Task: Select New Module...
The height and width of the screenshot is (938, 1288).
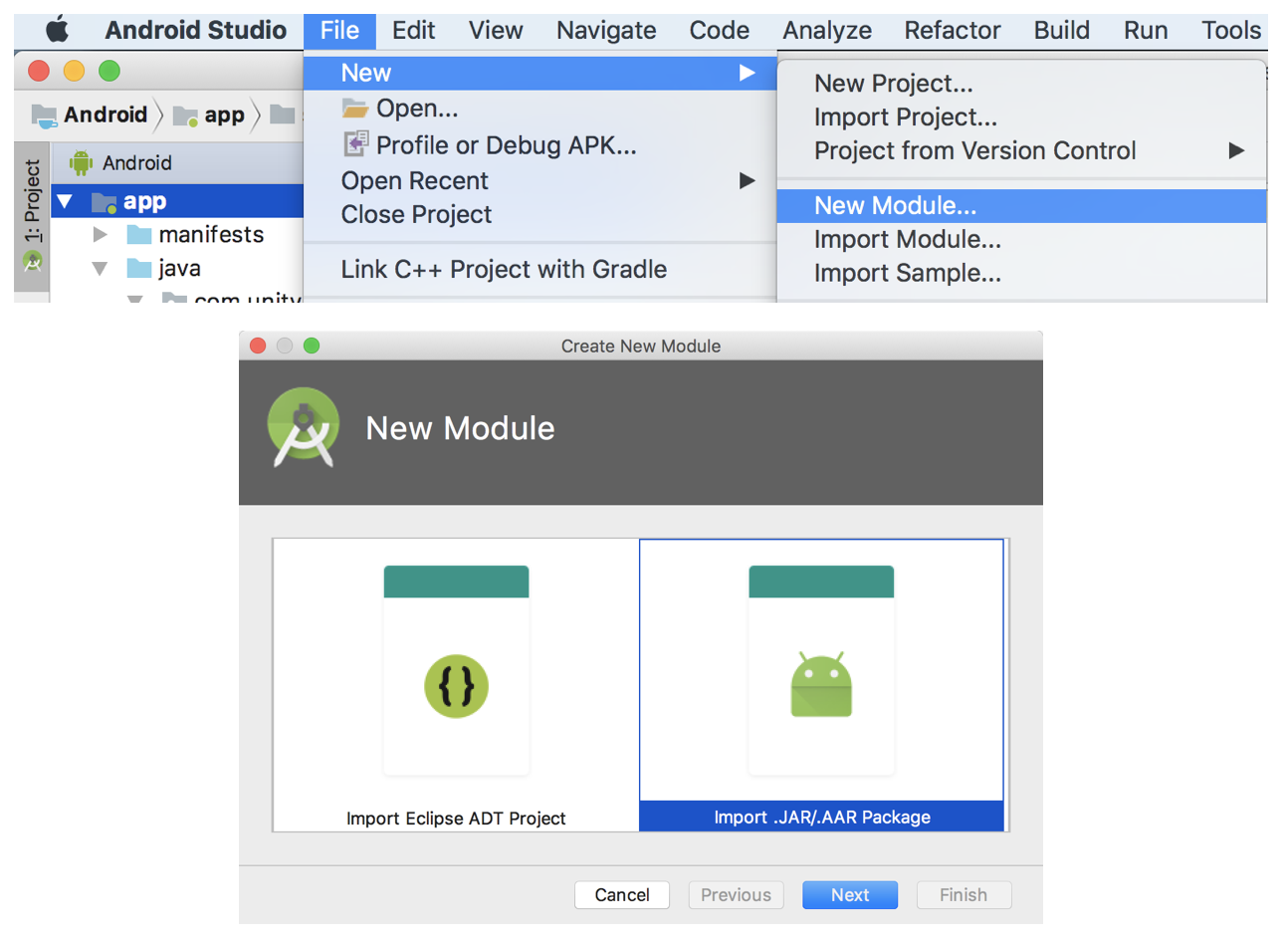Action: click(1021, 205)
